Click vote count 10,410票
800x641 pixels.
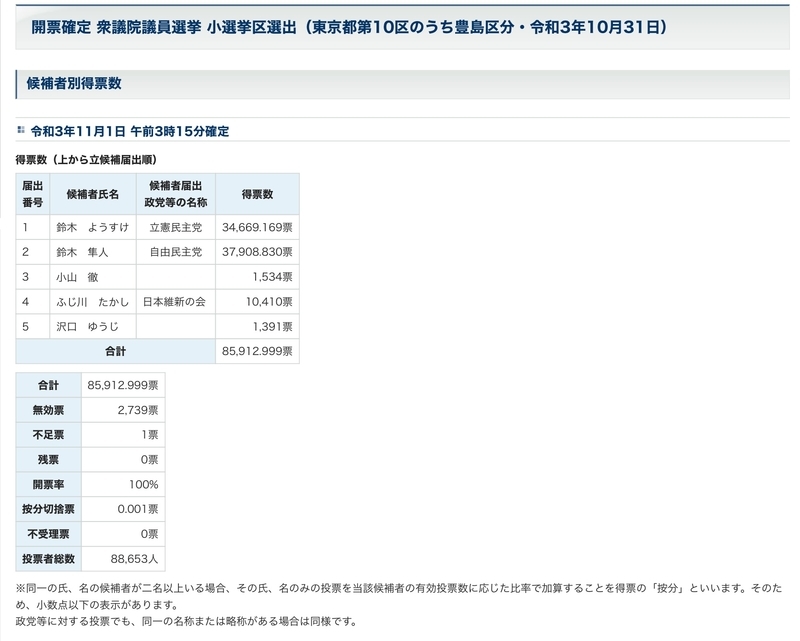(x=269, y=302)
